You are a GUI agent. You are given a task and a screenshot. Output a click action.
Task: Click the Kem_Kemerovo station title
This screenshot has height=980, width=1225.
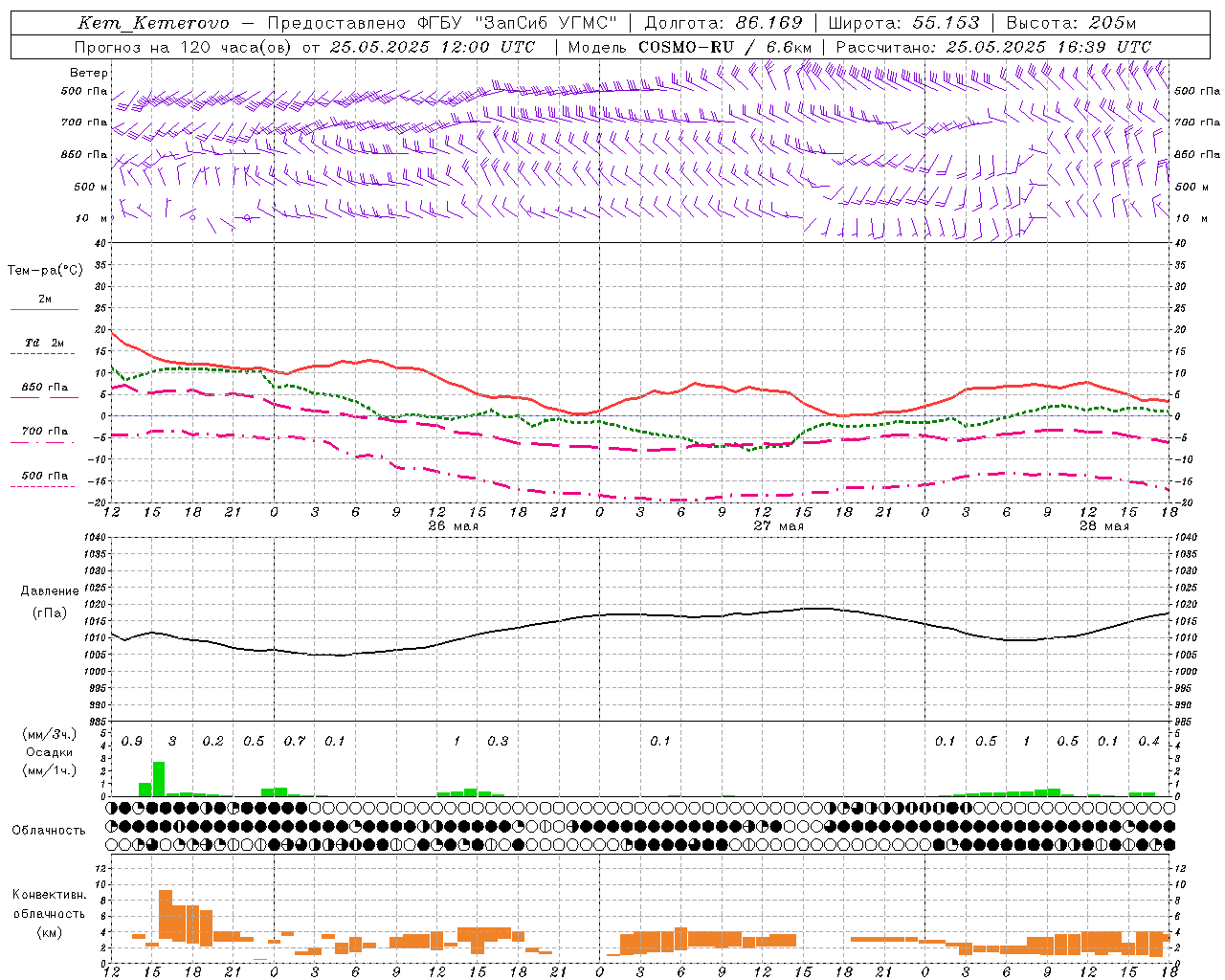[153, 23]
